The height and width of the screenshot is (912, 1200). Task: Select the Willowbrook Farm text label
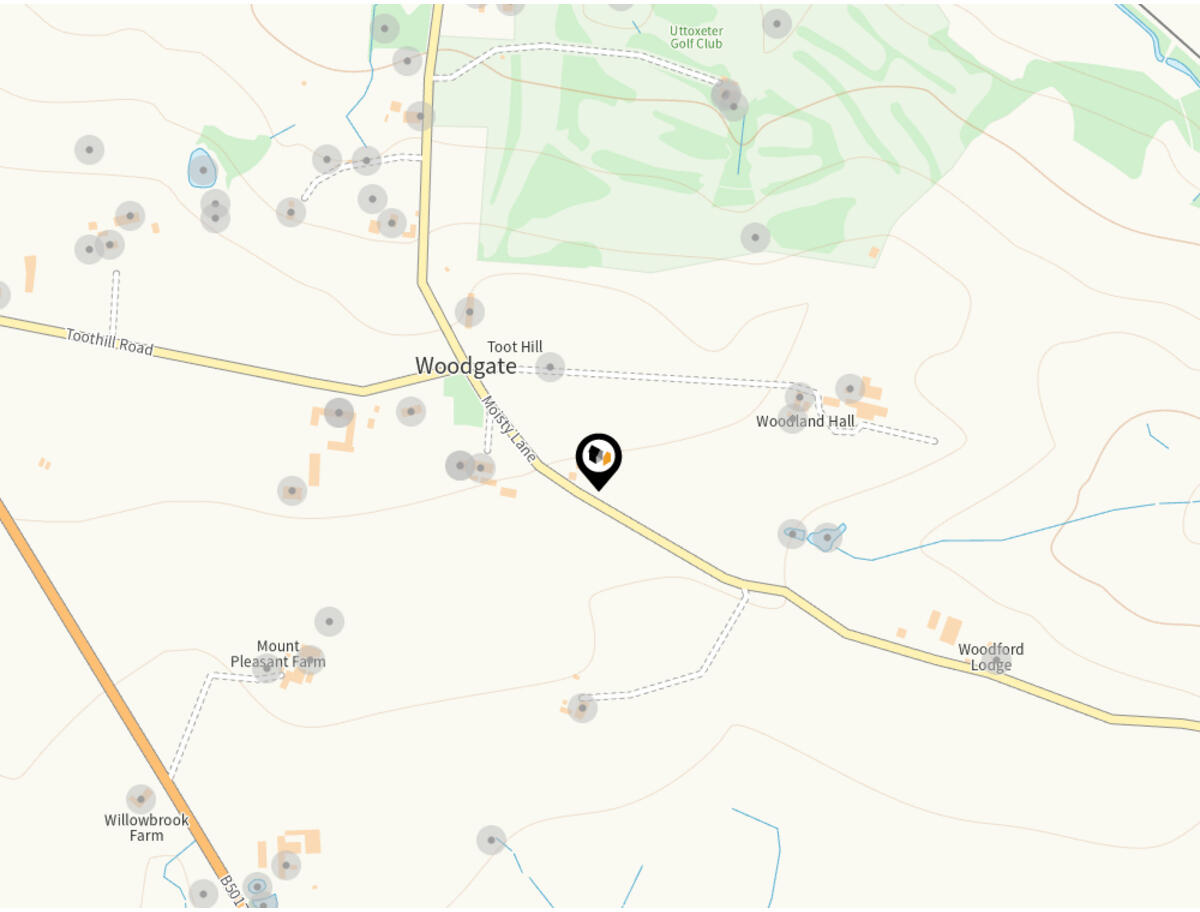[146, 827]
